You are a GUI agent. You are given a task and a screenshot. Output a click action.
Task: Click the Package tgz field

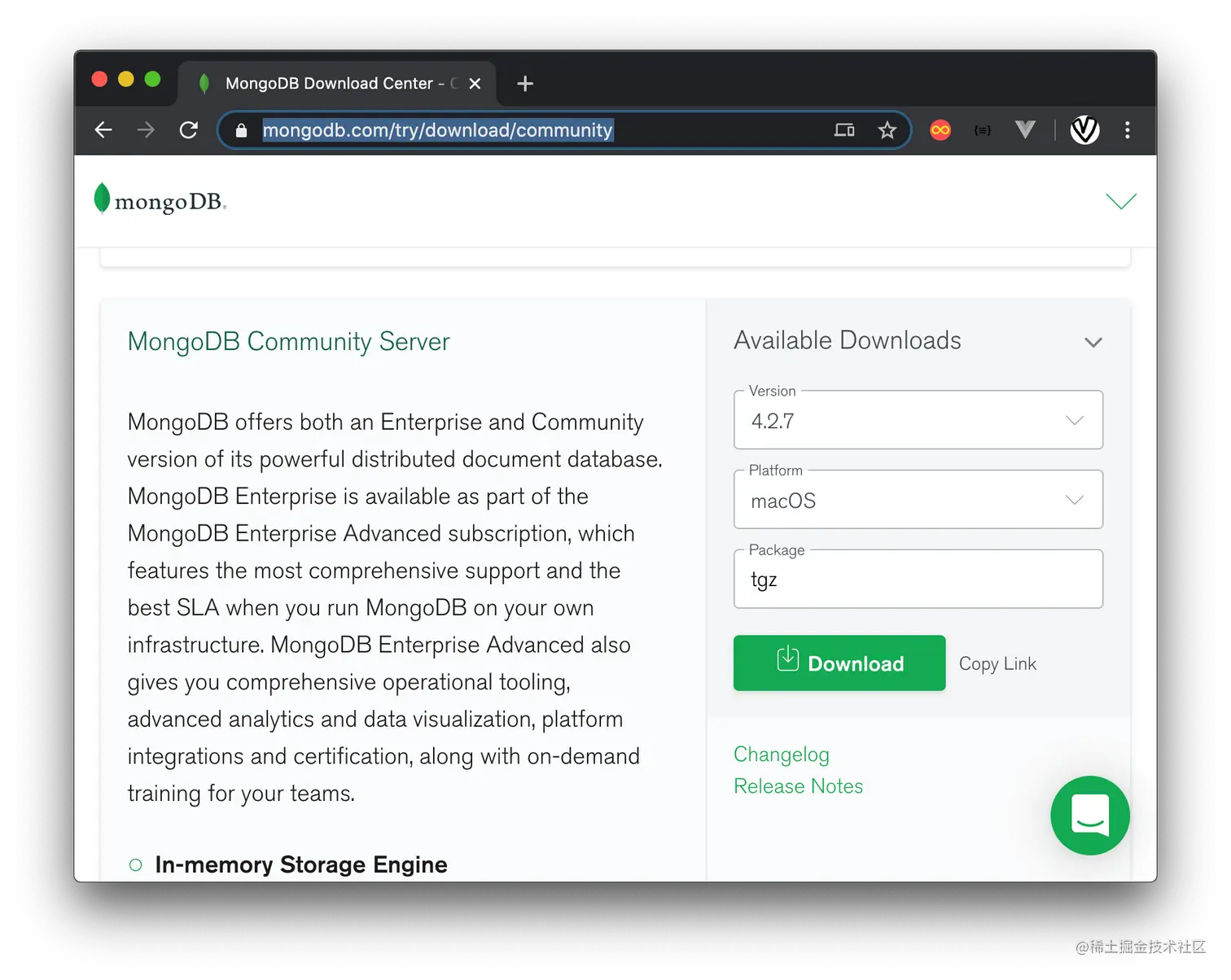918,579
